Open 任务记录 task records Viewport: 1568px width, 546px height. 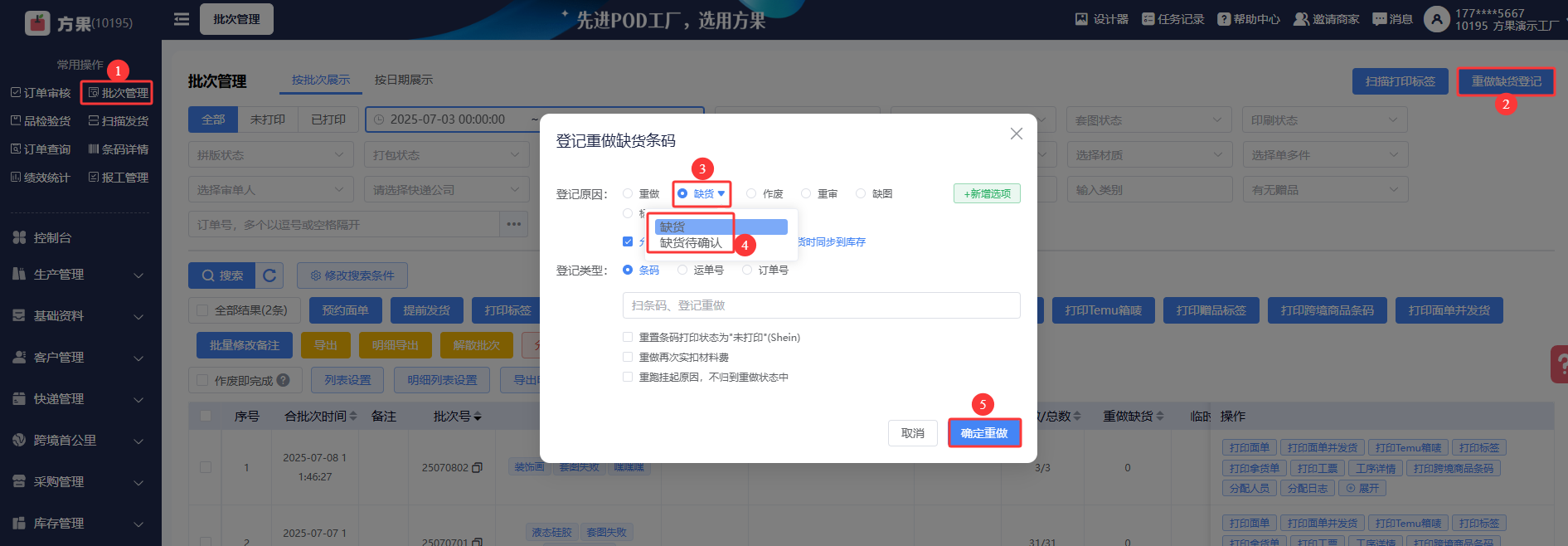click(1172, 19)
